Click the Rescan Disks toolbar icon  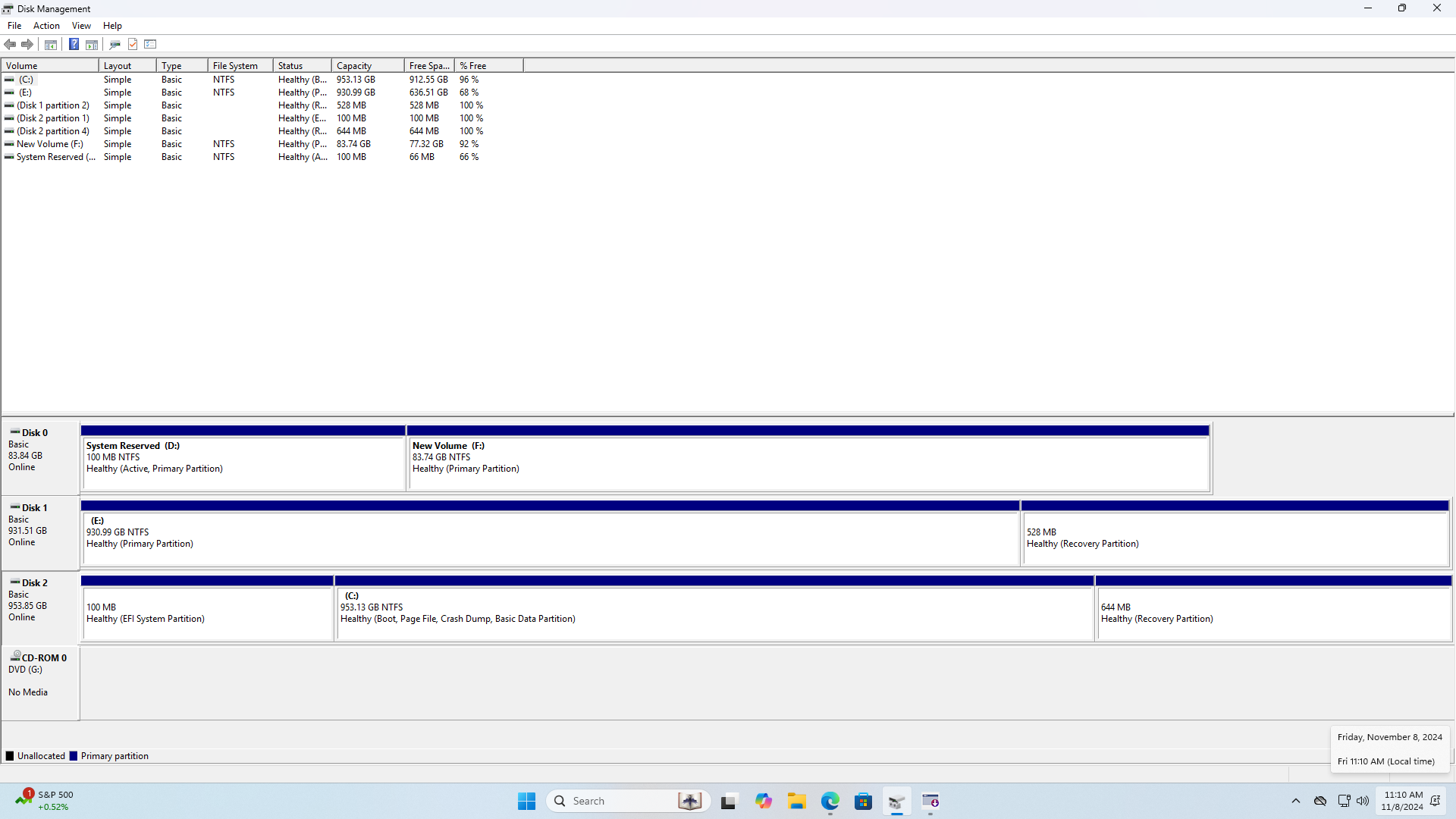[115, 44]
